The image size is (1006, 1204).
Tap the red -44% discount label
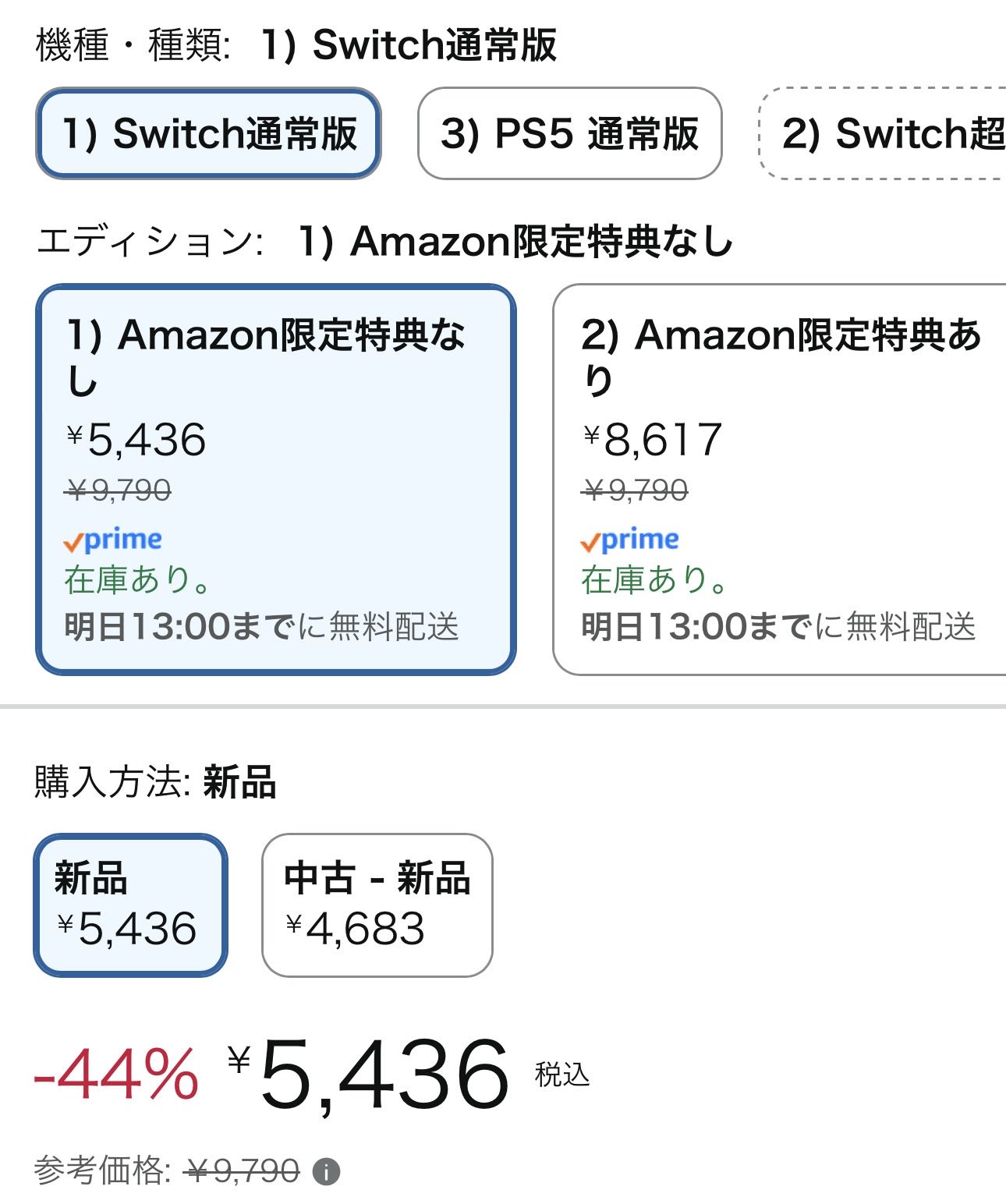click(116, 1075)
